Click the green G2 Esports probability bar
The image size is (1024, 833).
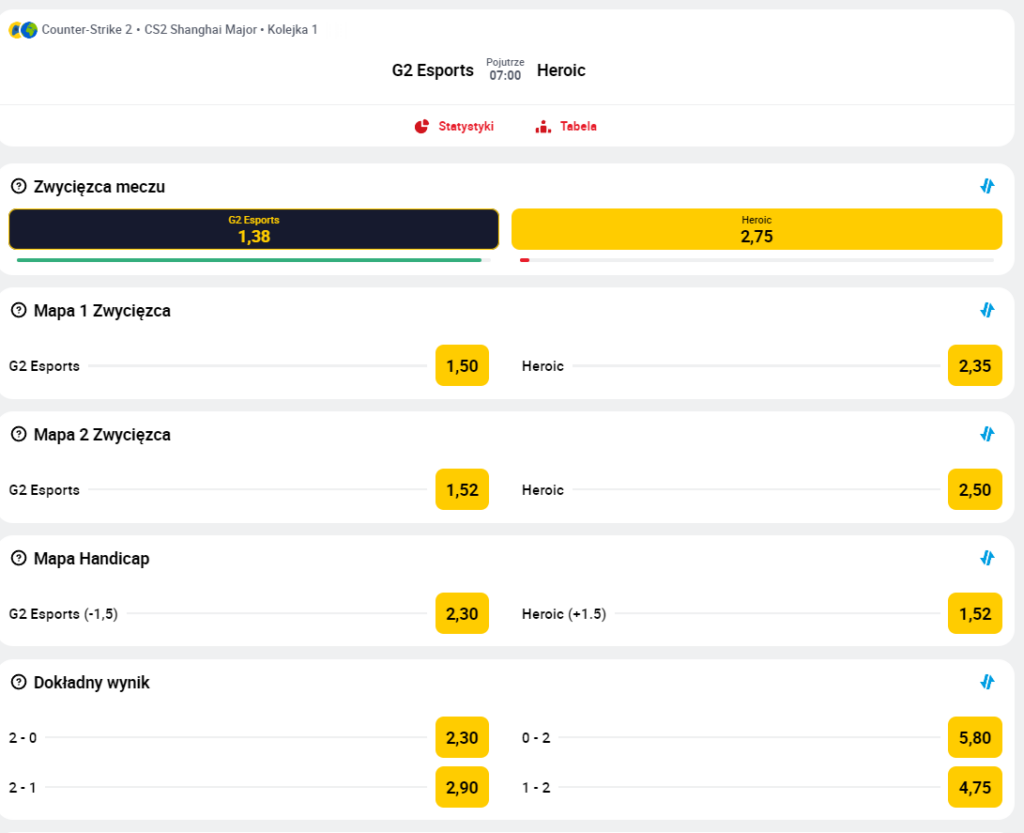coord(249,260)
